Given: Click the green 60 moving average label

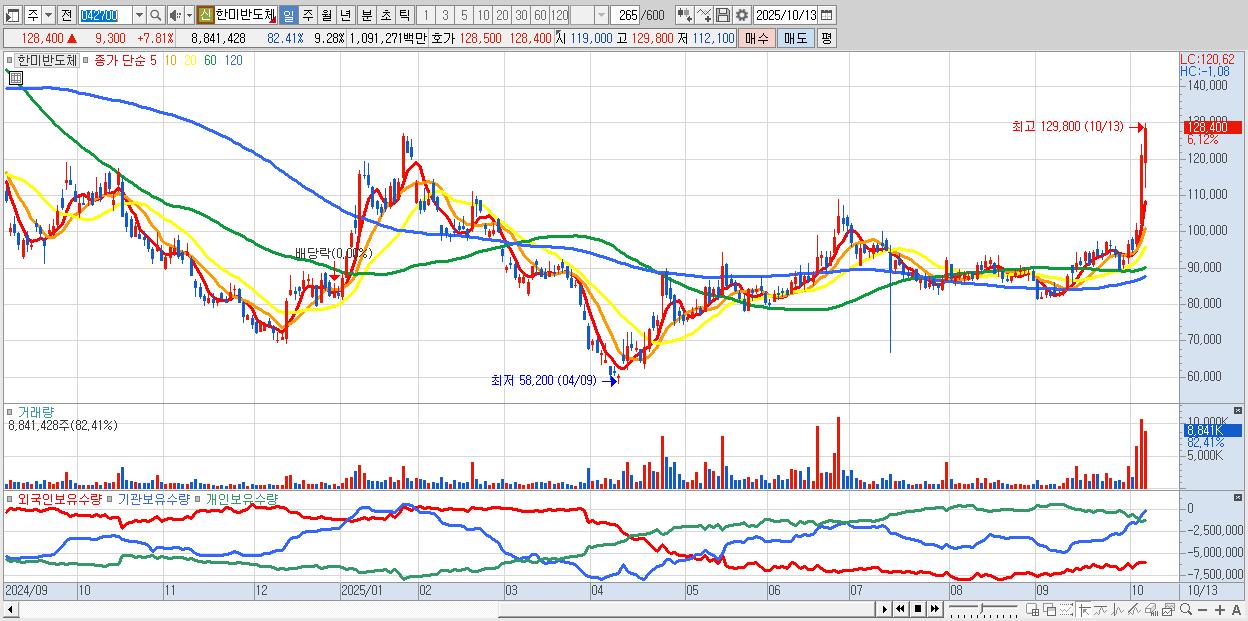Looking at the screenshot, I should [210, 60].
